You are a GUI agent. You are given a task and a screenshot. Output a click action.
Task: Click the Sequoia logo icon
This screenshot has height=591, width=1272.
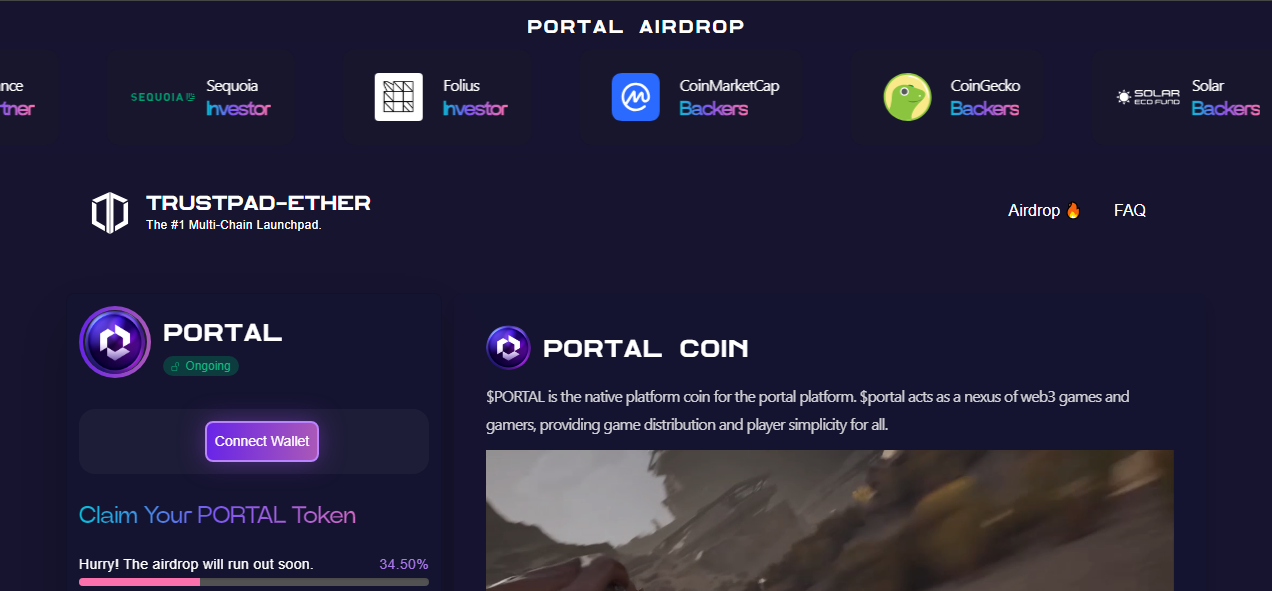click(163, 97)
